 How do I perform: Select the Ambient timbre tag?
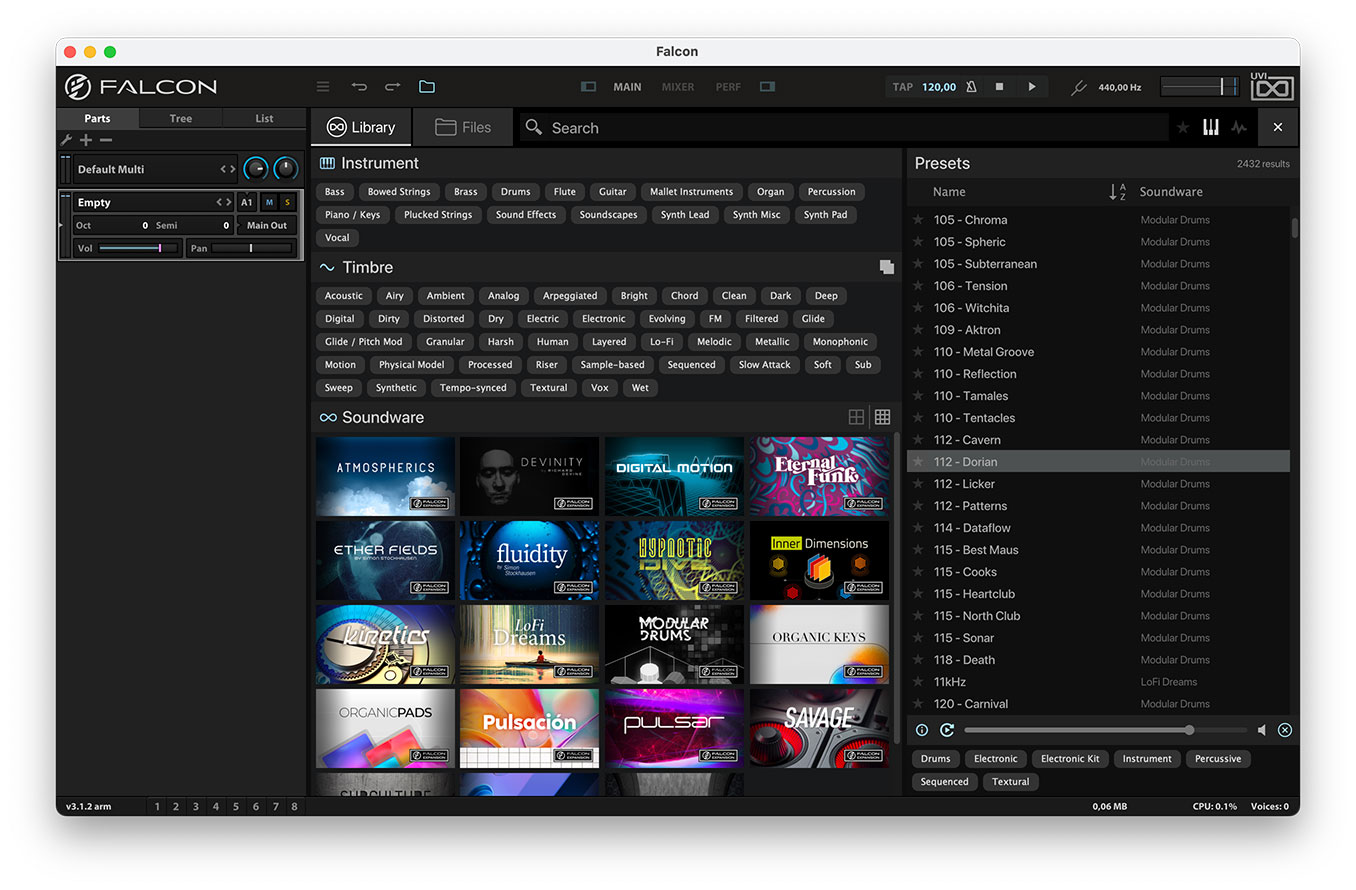click(x=446, y=296)
